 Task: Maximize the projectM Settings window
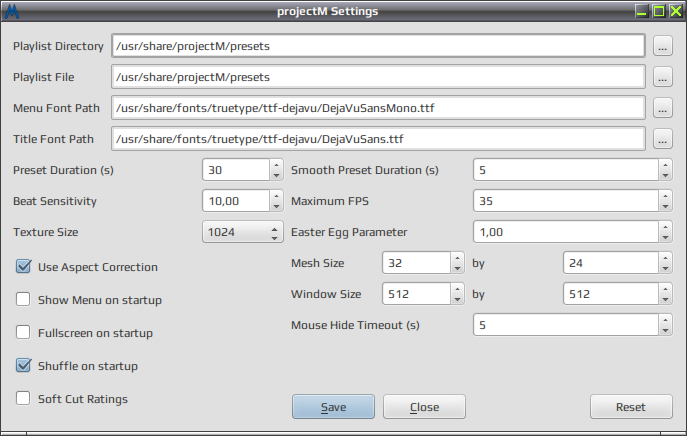pyautogui.click(x=659, y=11)
